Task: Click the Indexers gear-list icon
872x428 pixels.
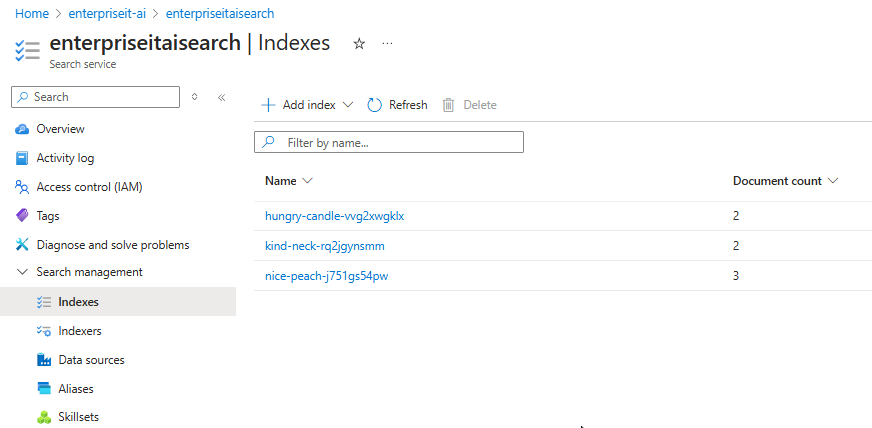Action: 43,331
